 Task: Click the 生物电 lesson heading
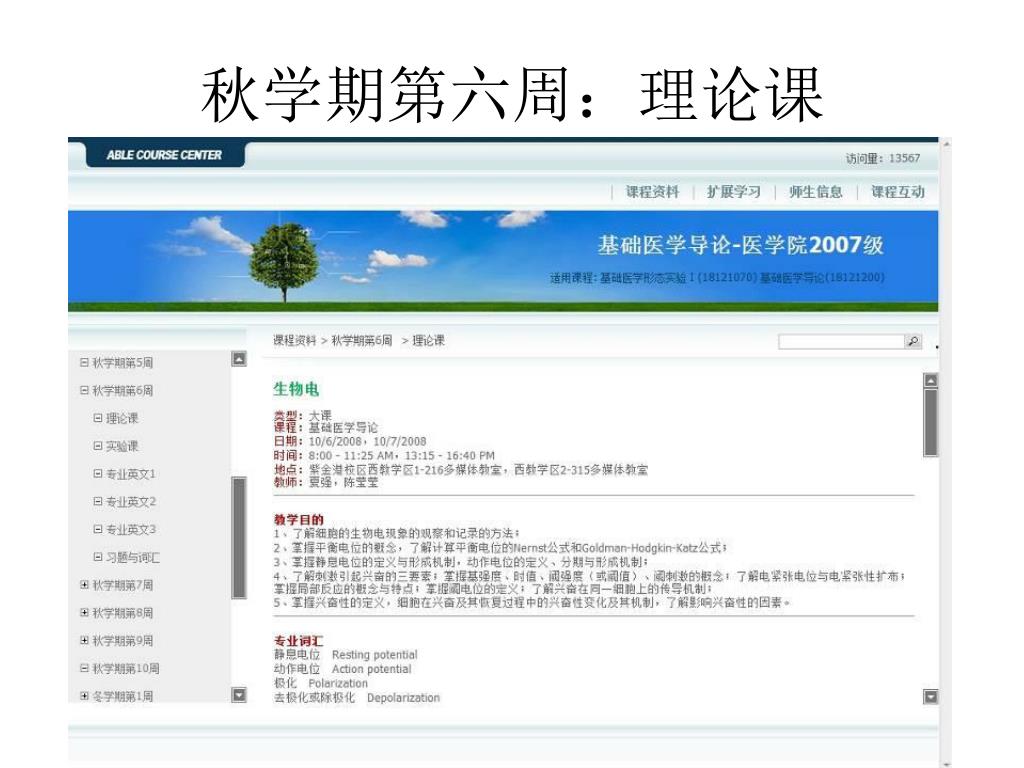tap(296, 389)
